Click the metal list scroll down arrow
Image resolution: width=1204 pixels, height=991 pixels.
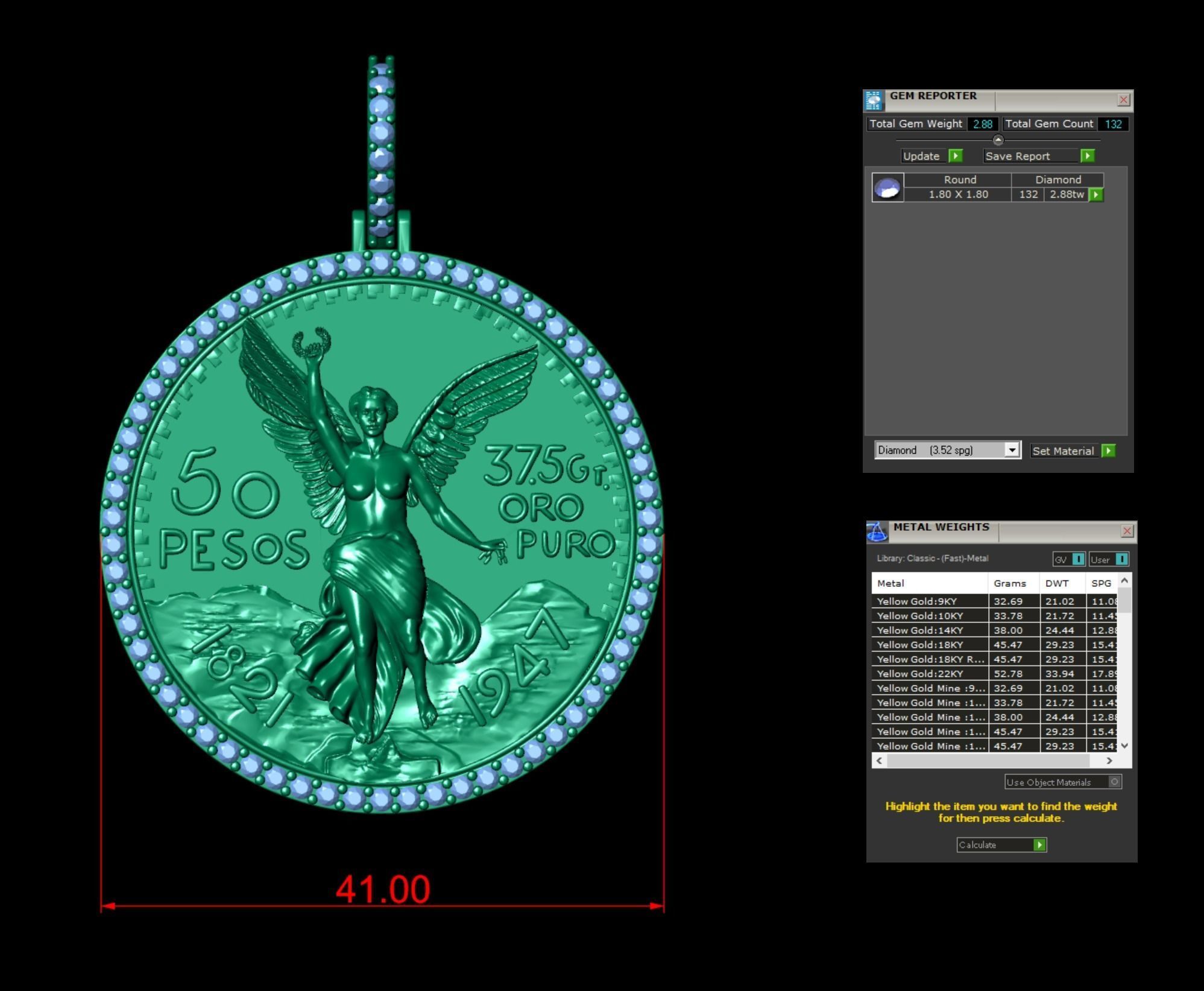[x=1124, y=746]
